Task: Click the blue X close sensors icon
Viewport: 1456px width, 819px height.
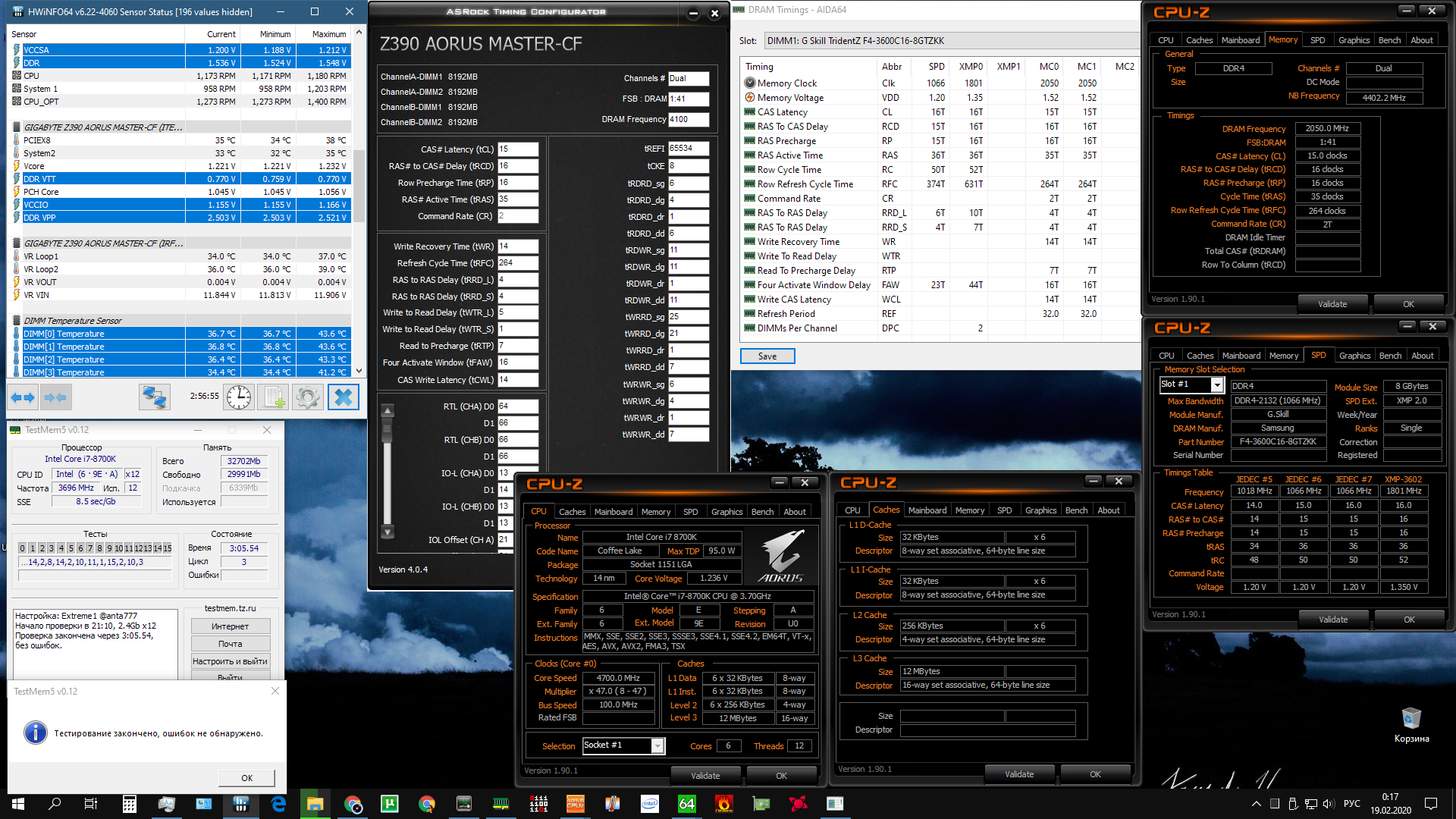Action: tap(343, 397)
